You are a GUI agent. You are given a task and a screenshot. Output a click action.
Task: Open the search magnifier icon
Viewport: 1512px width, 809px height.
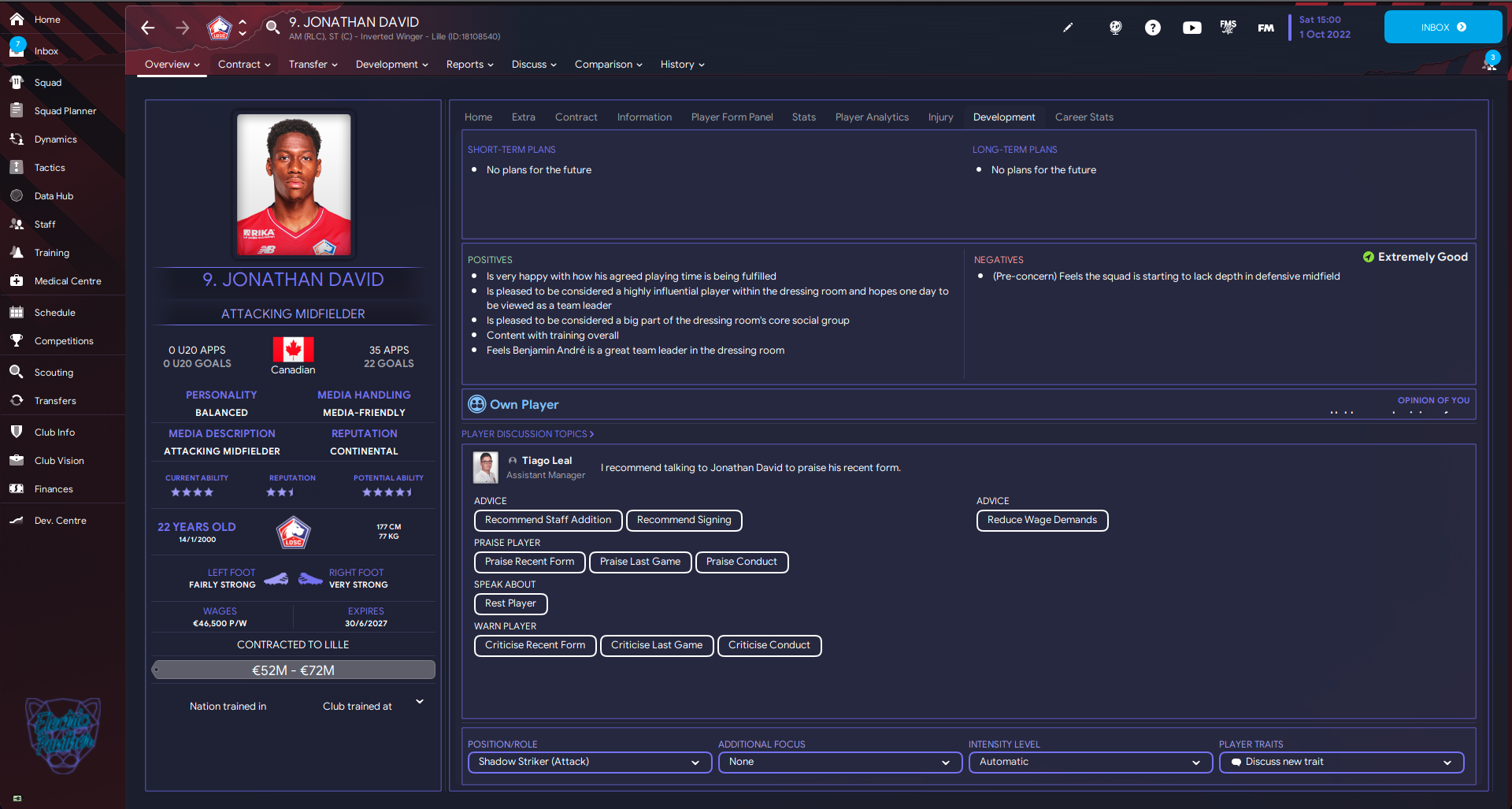coord(272,28)
